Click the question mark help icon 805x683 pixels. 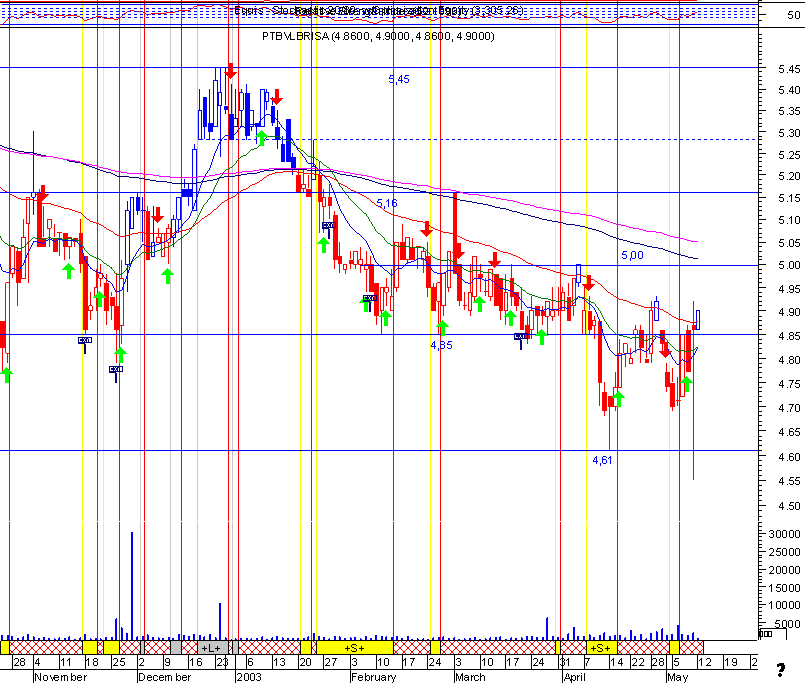[780, 669]
